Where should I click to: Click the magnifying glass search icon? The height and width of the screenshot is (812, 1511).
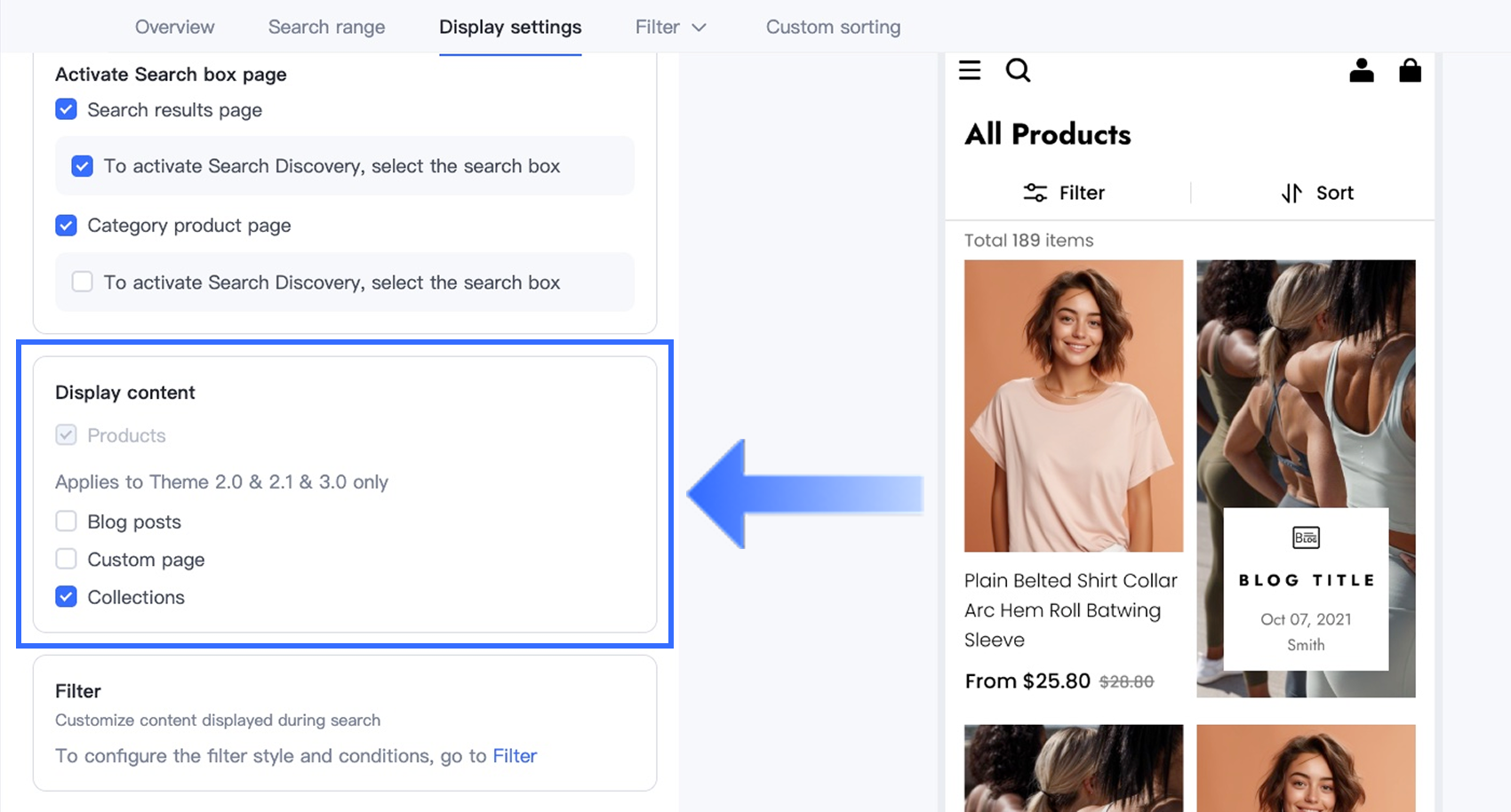click(x=1018, y=70)
